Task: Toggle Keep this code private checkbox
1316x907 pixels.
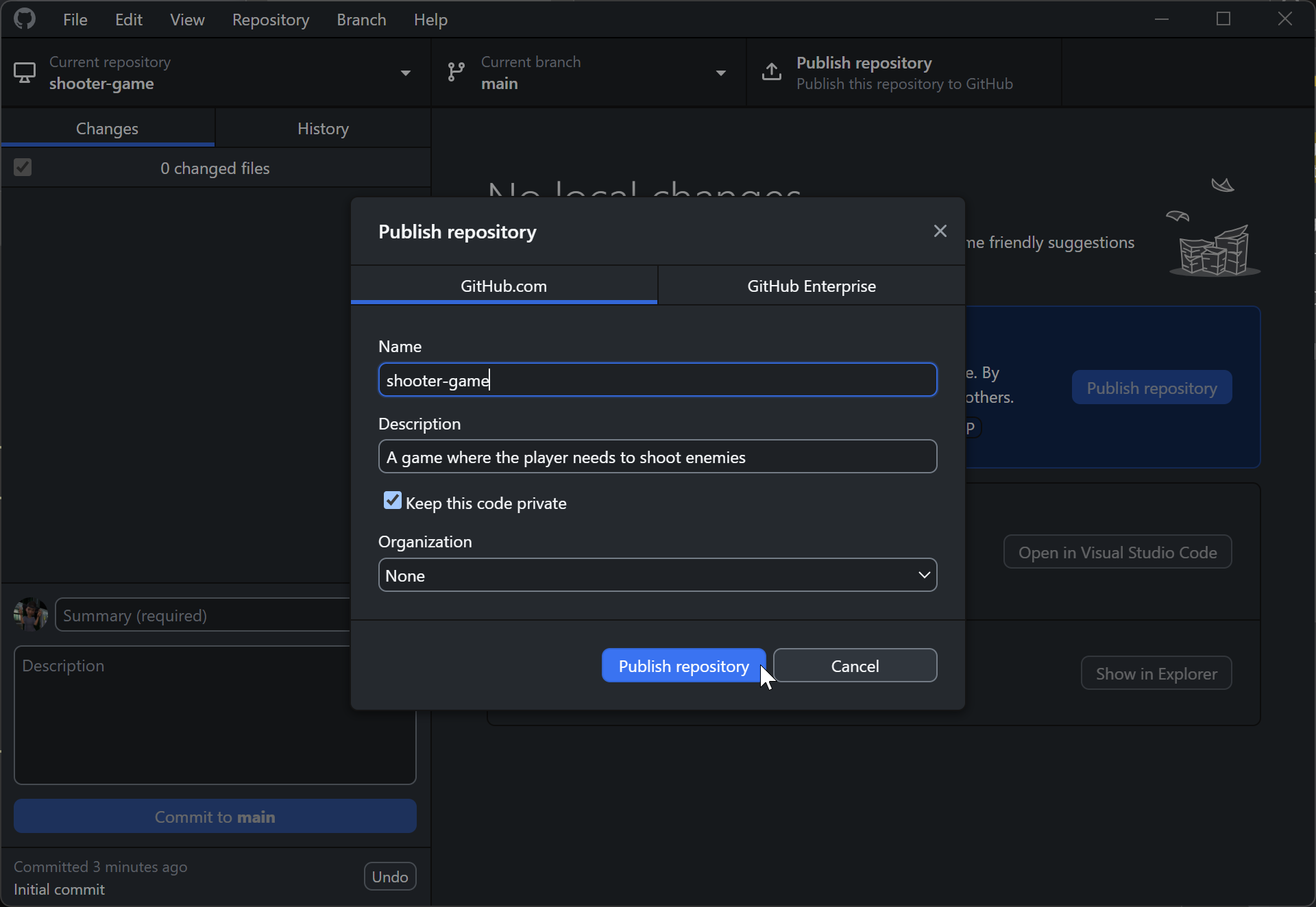Action: coord(392,501)
